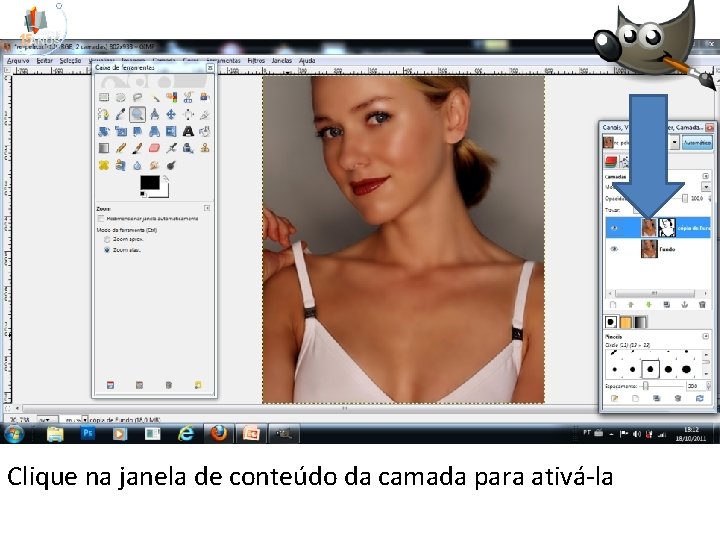Image resolution: width=720 pixels, height=540 pixels.
Task: Swap foreground and background colors arrow
Action: 165,179
